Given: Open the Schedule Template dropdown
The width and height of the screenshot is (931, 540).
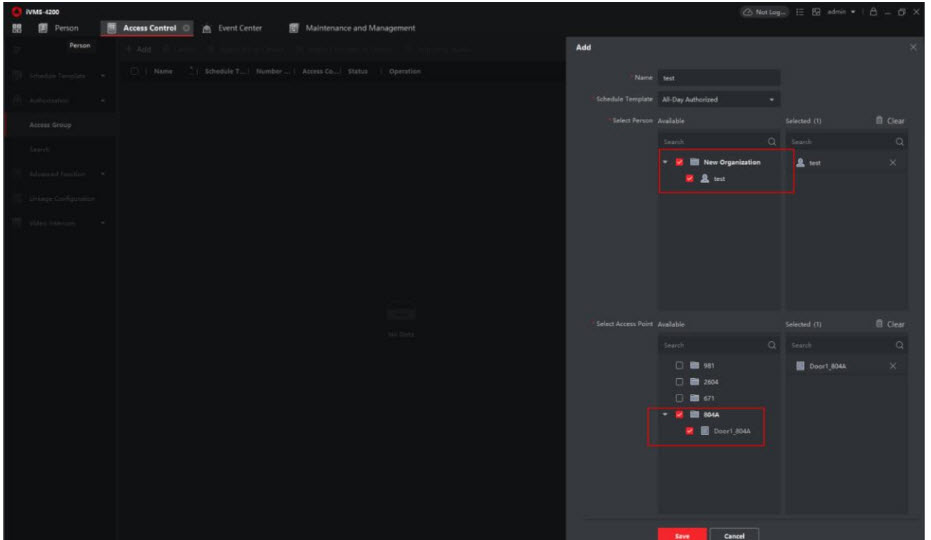Looking at the screenshot, I should (718, 99).
